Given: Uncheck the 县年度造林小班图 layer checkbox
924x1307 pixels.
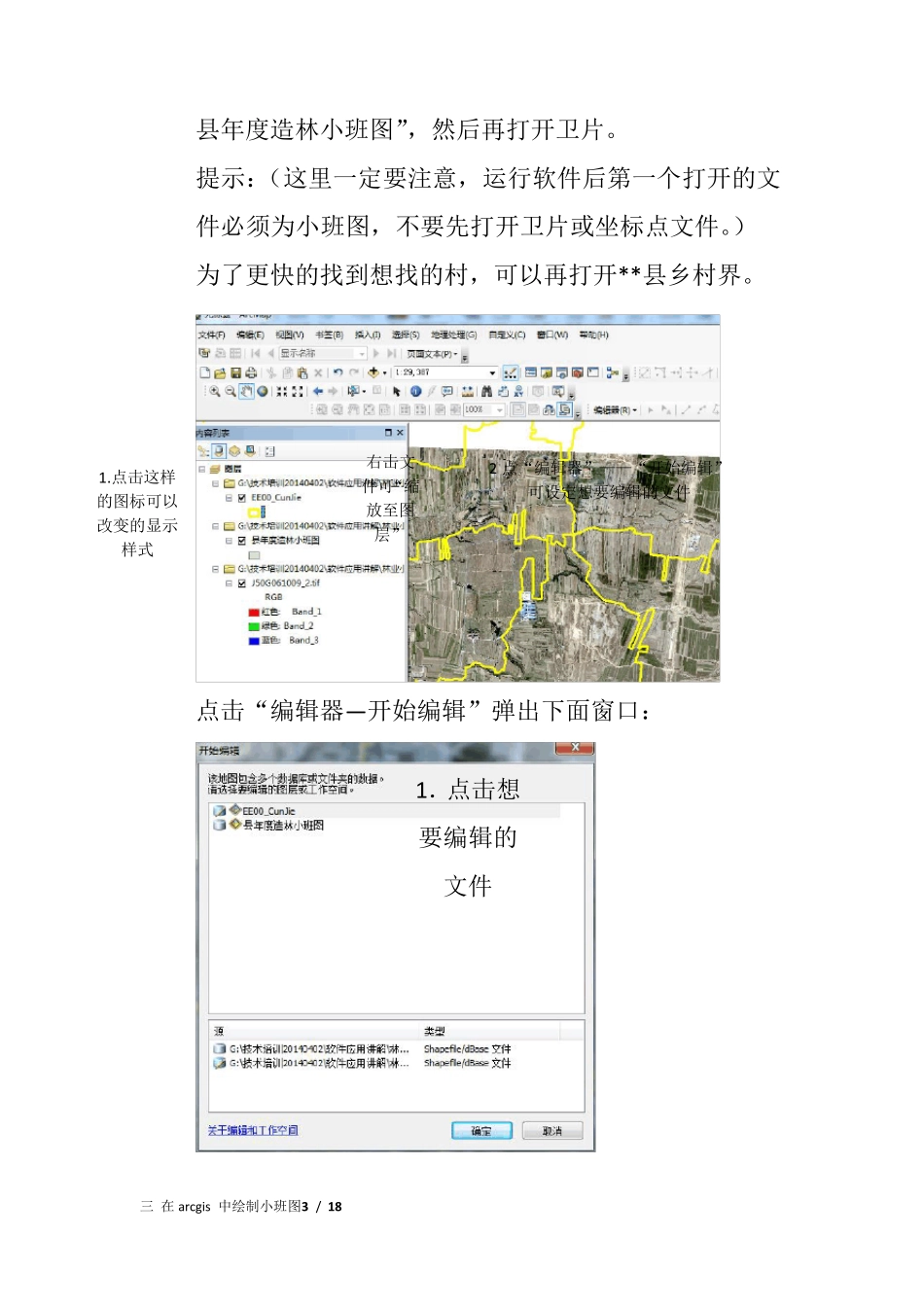Looking at the screenshot, I should click(242, 541).
